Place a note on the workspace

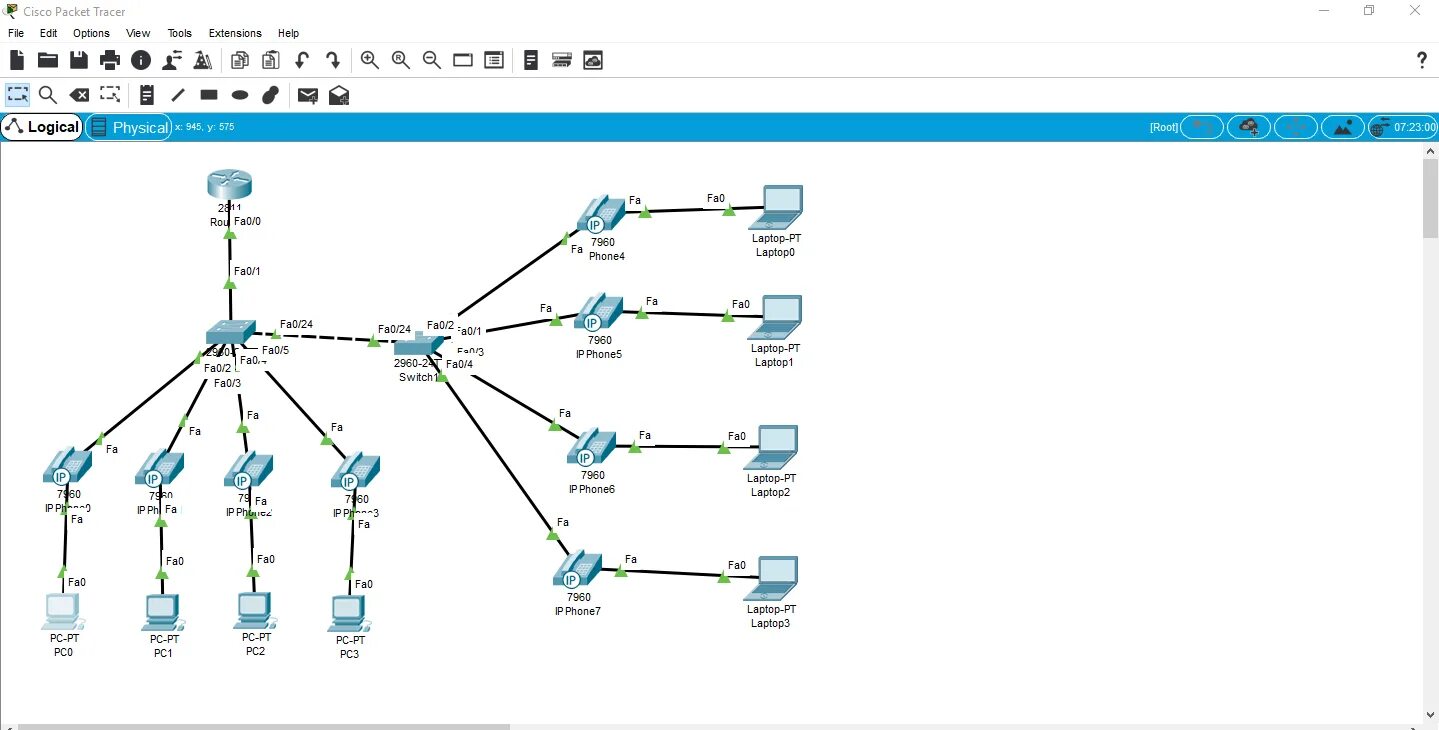147,95
